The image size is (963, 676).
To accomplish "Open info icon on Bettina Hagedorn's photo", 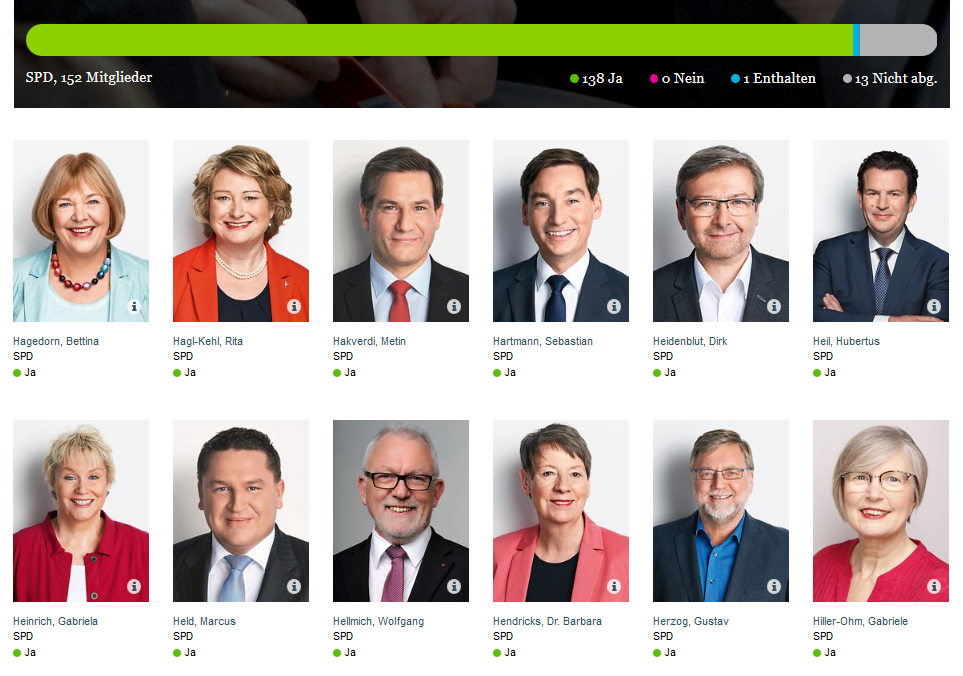I will pos(134,306).
